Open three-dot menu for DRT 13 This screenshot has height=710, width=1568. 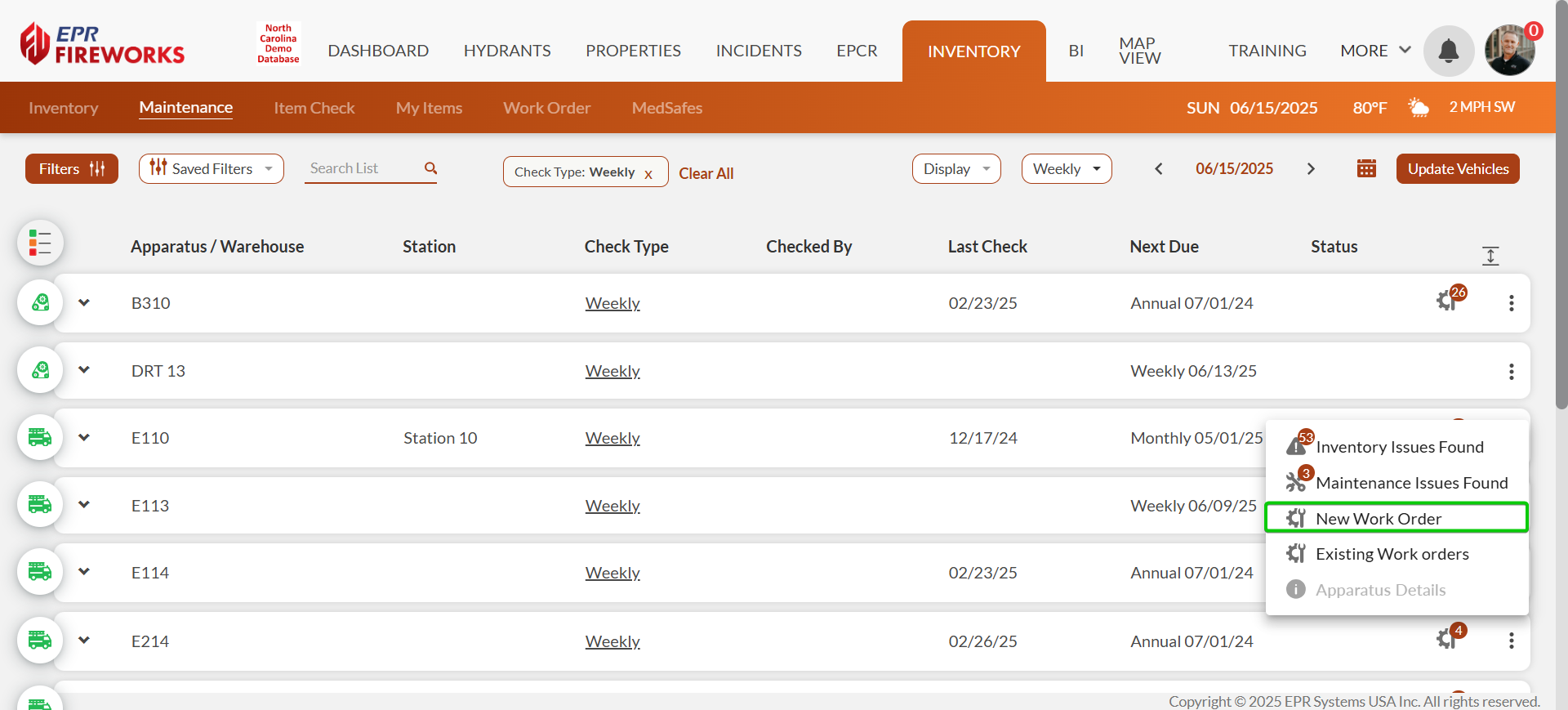tap(1511, 372)
